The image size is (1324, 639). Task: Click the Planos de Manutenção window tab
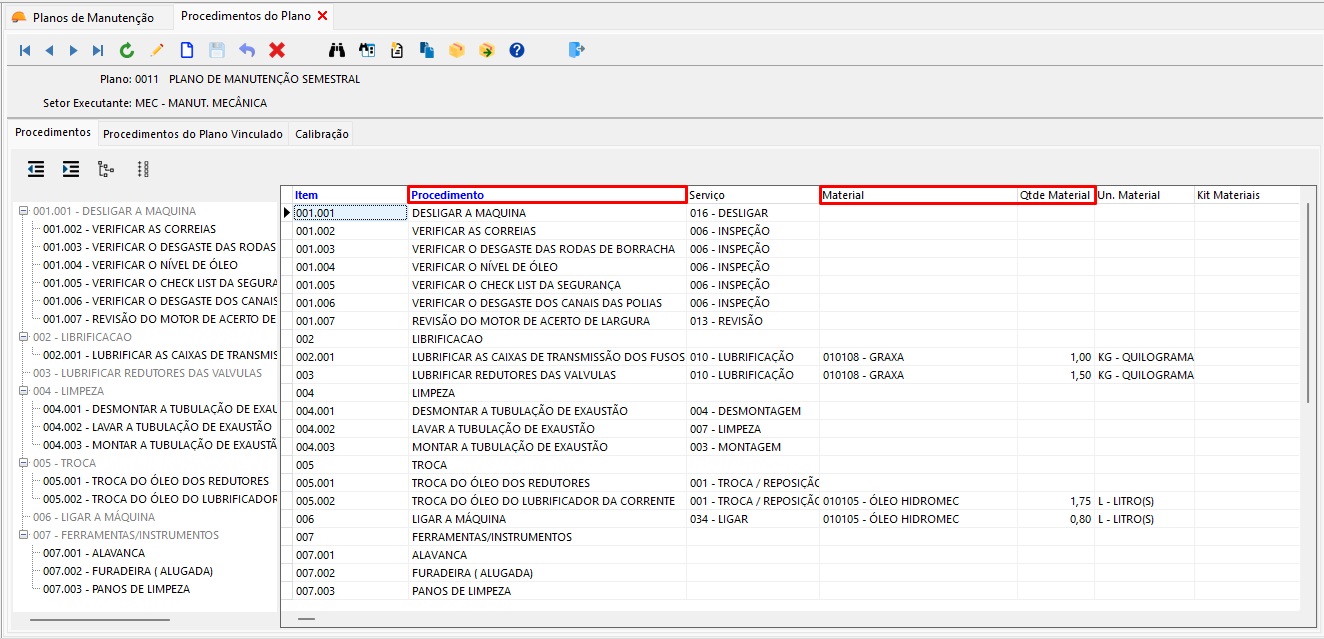pos(92,18)
